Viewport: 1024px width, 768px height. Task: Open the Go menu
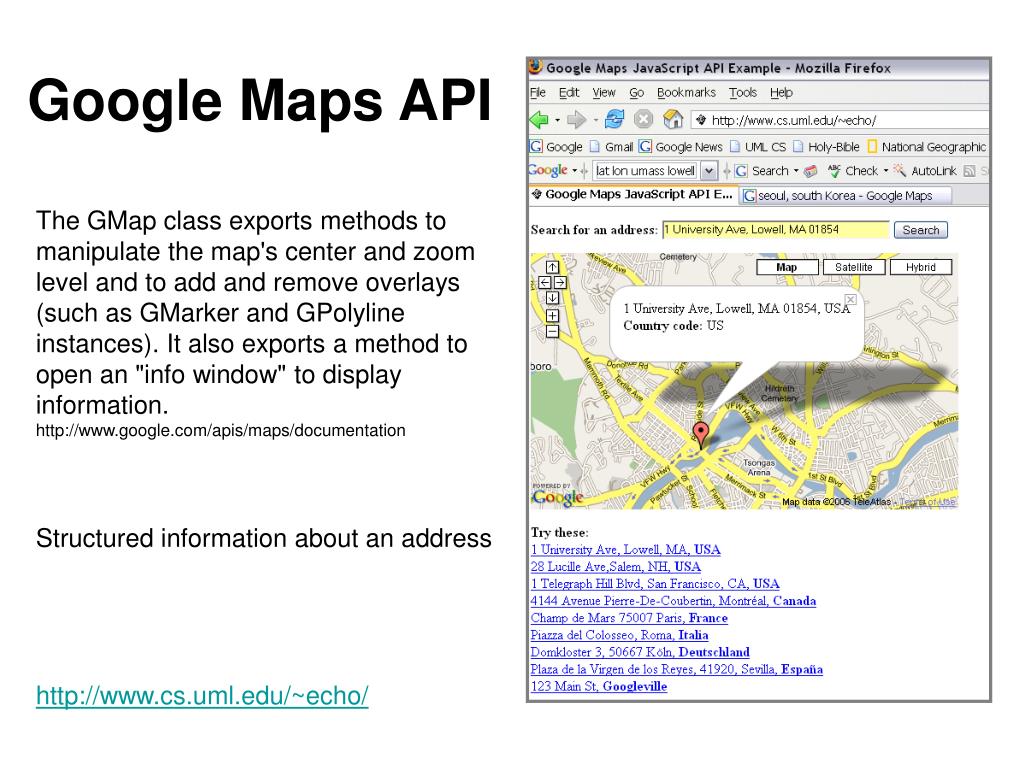[637, 93]
